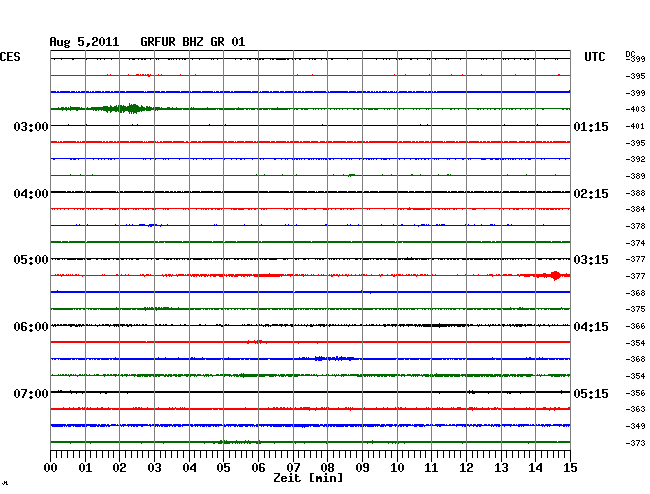Image resolution: width=650 pixels, height=494 pixels.
Task: Click the '03:15' UTC time label
Action: coord(591,260)
